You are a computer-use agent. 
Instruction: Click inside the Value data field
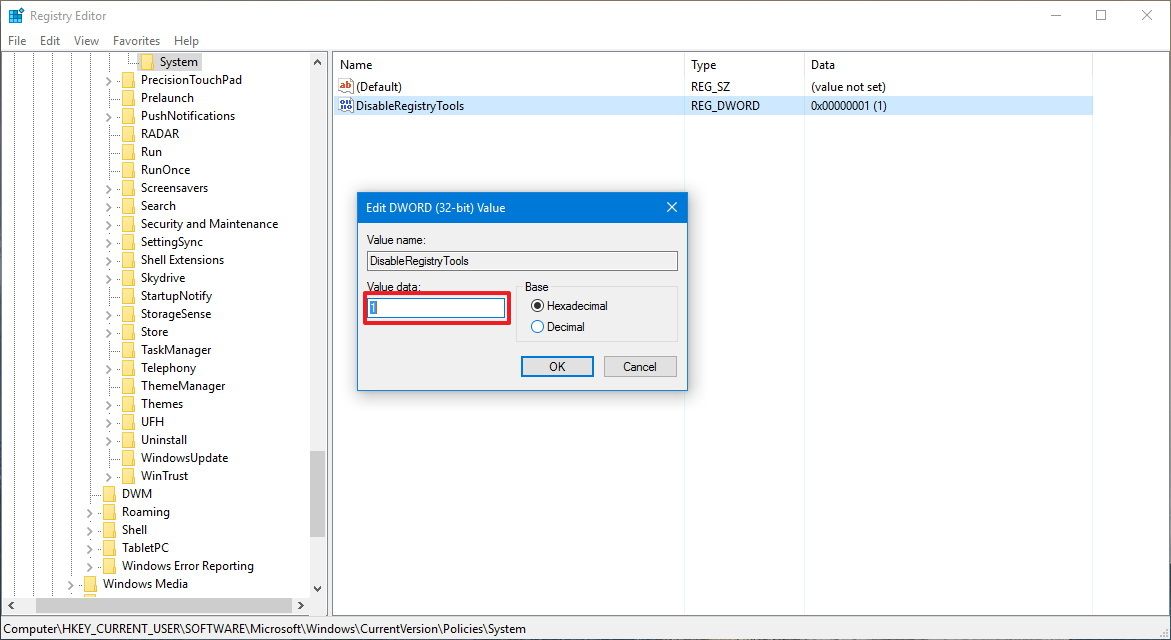pyautogui.click(x=435, y=308)
